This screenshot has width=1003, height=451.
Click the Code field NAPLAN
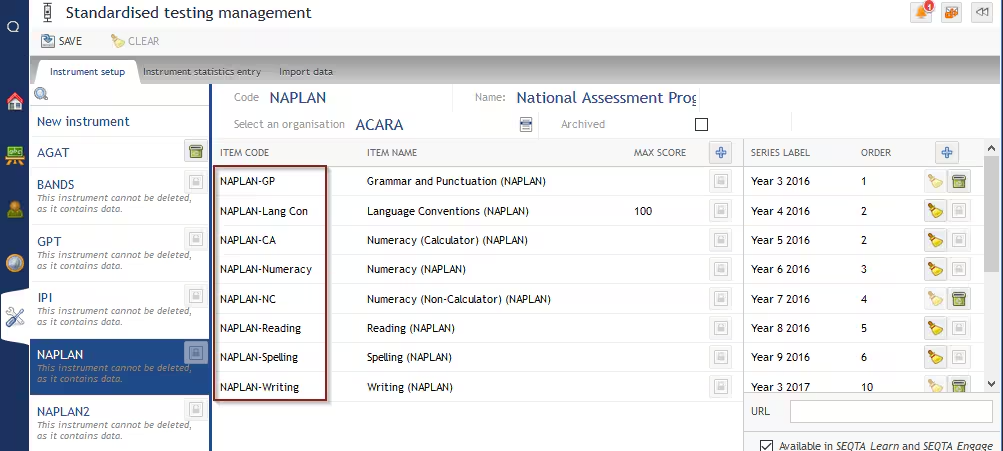point(297,98)
